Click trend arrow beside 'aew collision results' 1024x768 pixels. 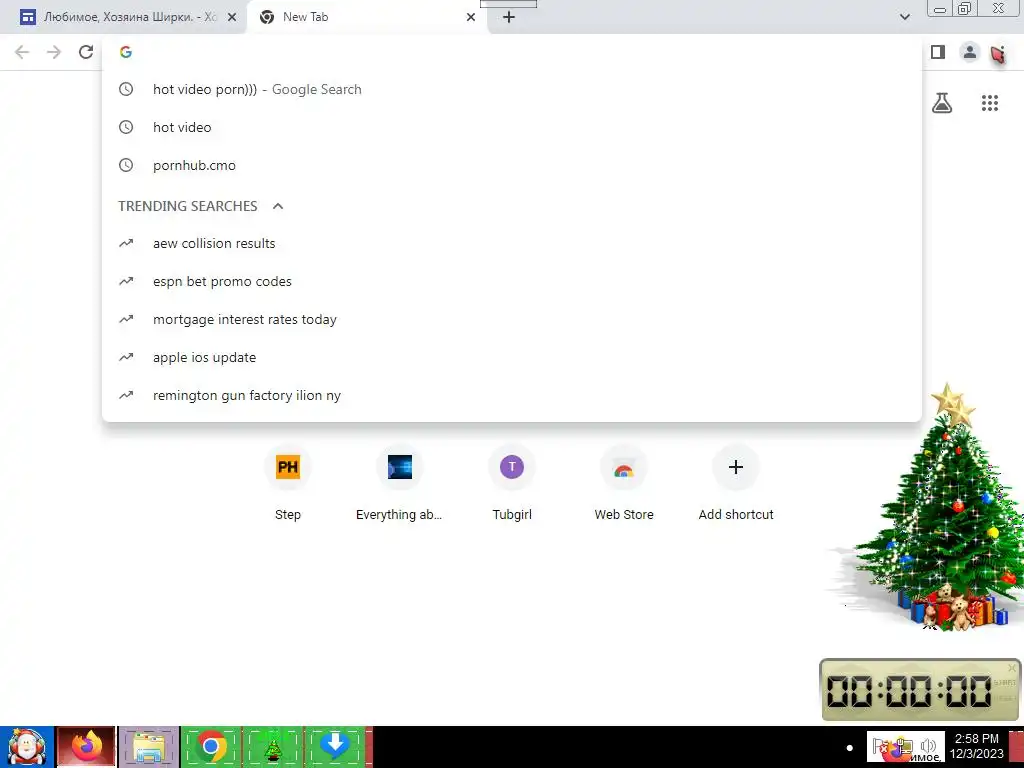tap(126, 244)
